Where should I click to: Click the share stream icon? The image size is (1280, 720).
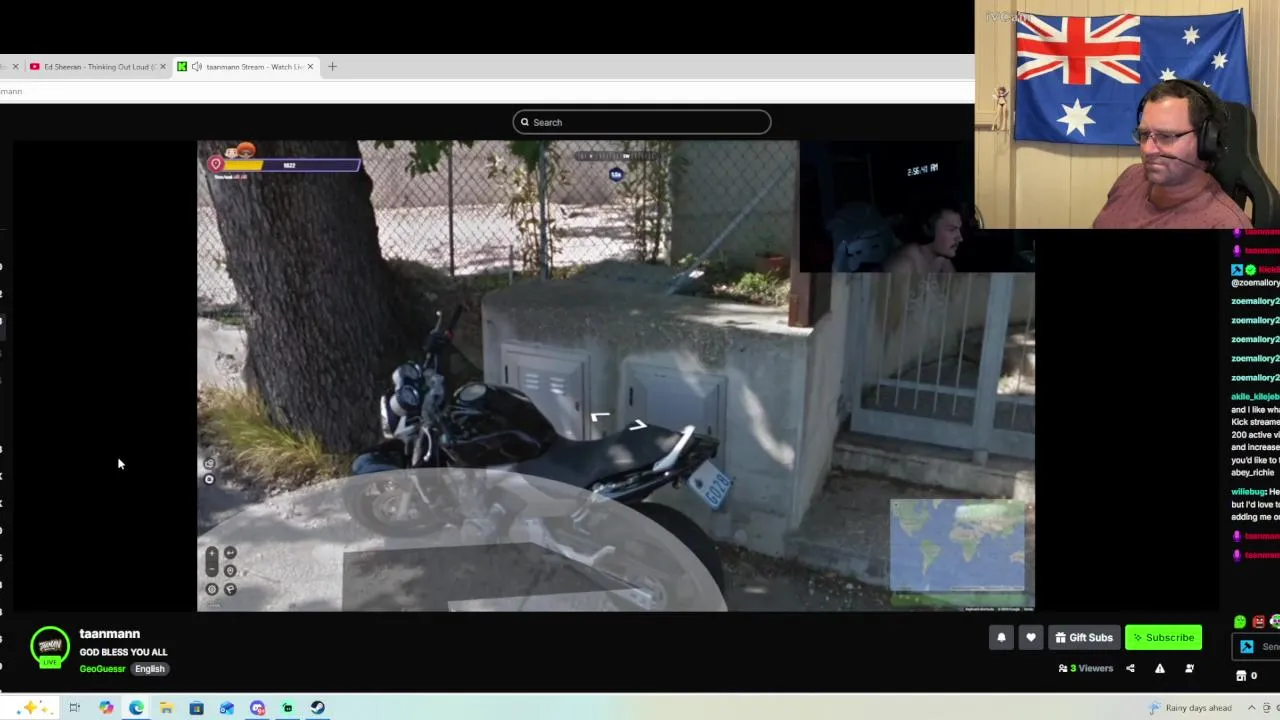pyautogui.click(x=1130, y=668)
